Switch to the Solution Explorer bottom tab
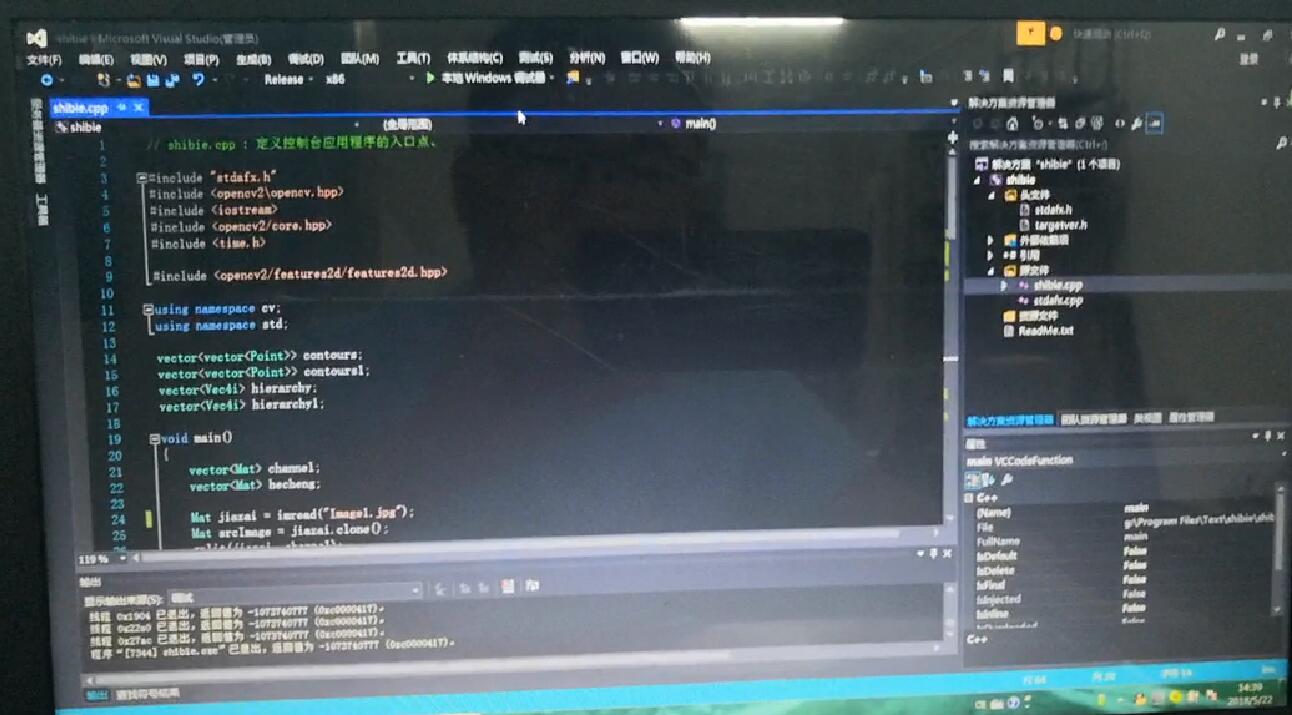The width and height of the screenshot is (1292, 715). click(1010, 420)
